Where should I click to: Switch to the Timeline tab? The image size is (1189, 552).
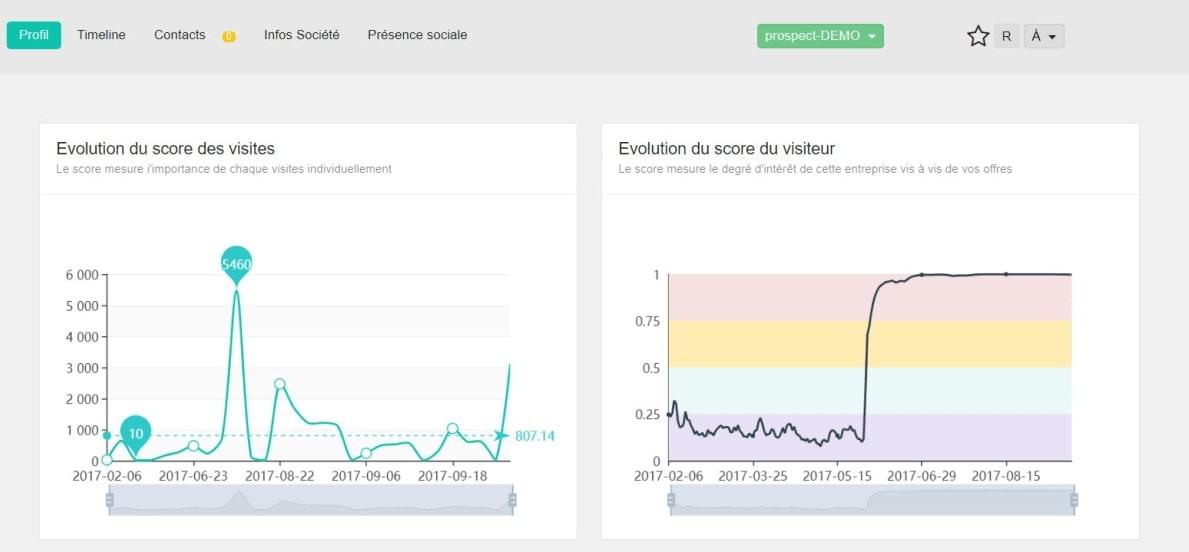(x=101, y=35)
